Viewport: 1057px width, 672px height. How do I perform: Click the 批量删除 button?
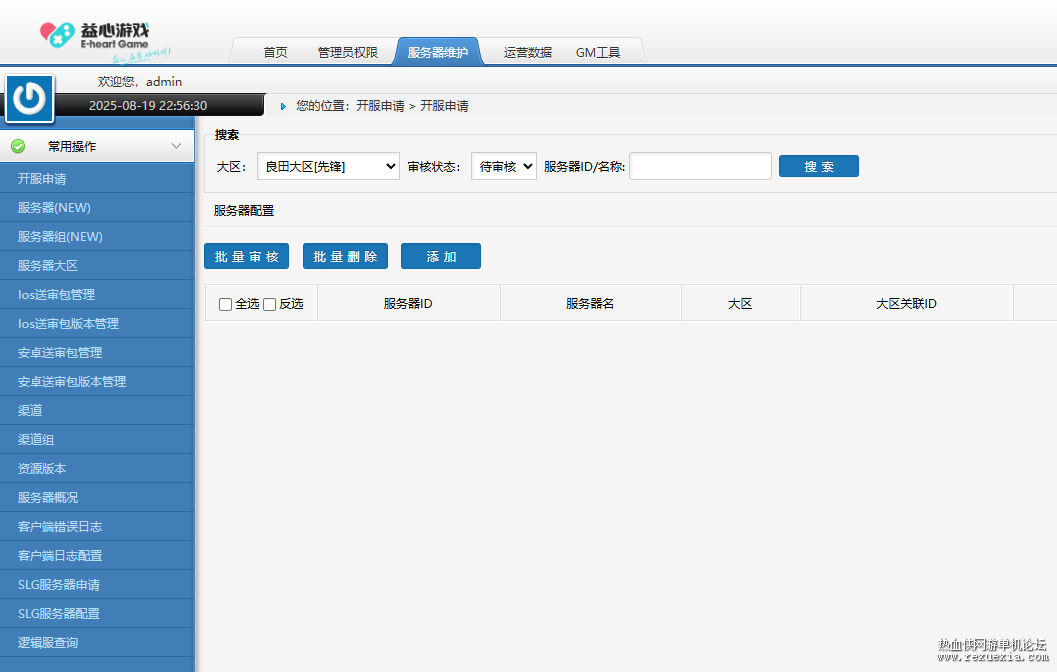coord(345,256)
